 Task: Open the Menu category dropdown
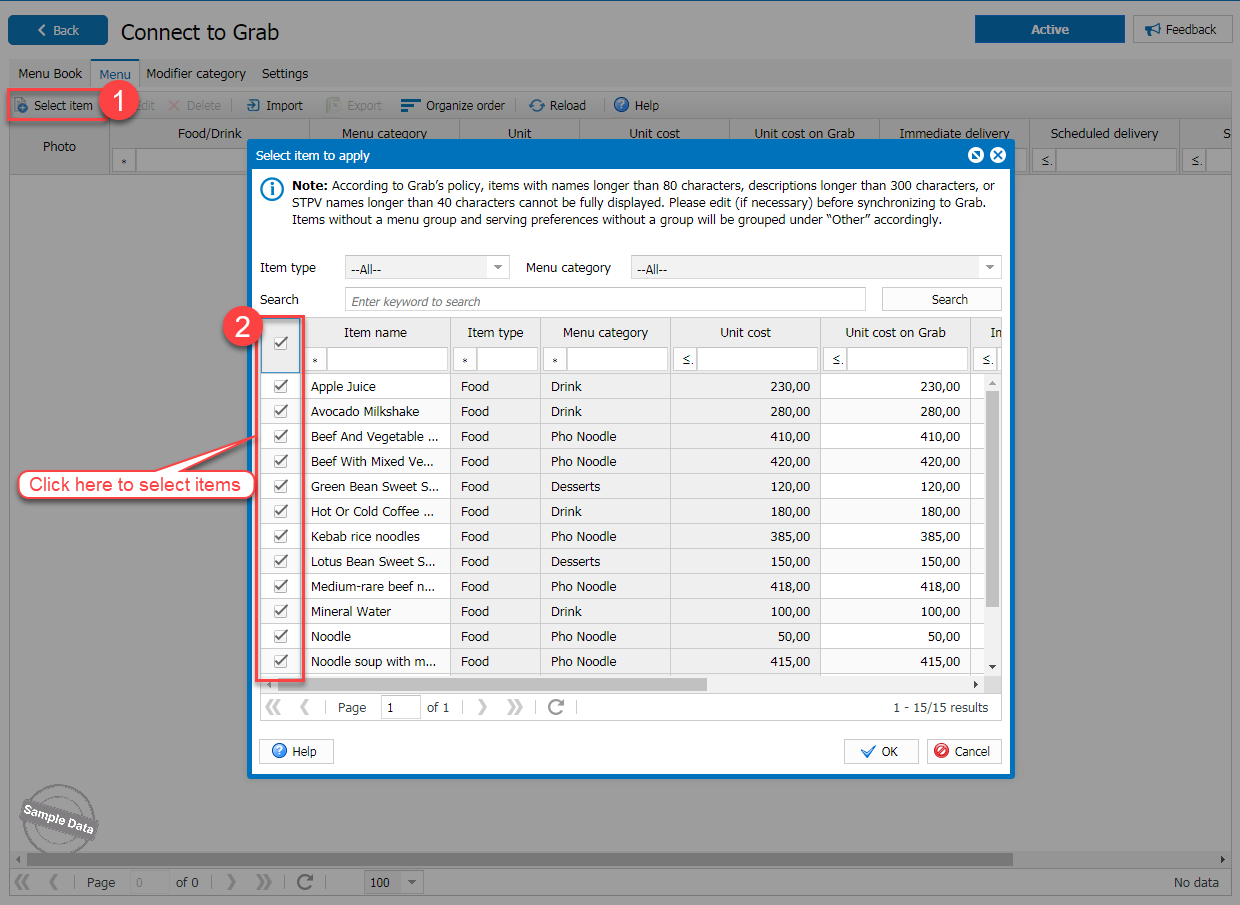(x=989, y=268)
